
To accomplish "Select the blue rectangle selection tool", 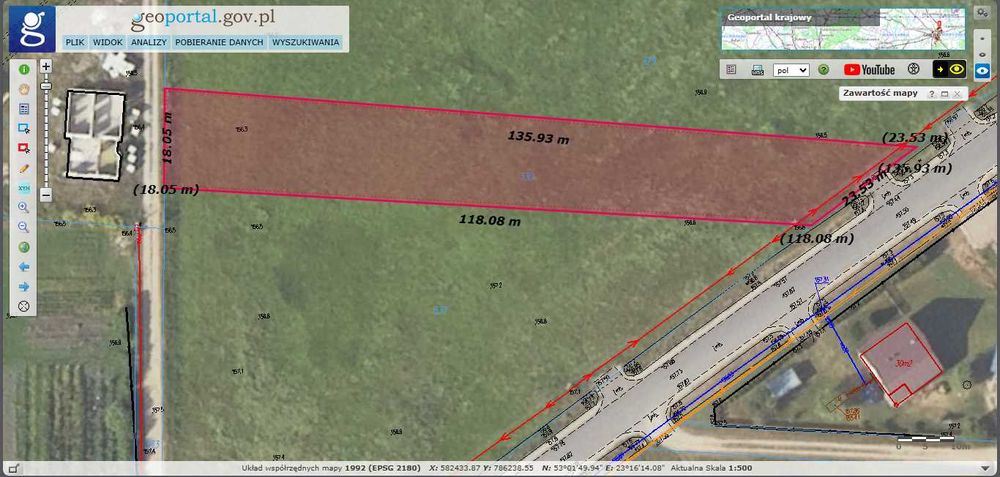I will coord(24,129).
